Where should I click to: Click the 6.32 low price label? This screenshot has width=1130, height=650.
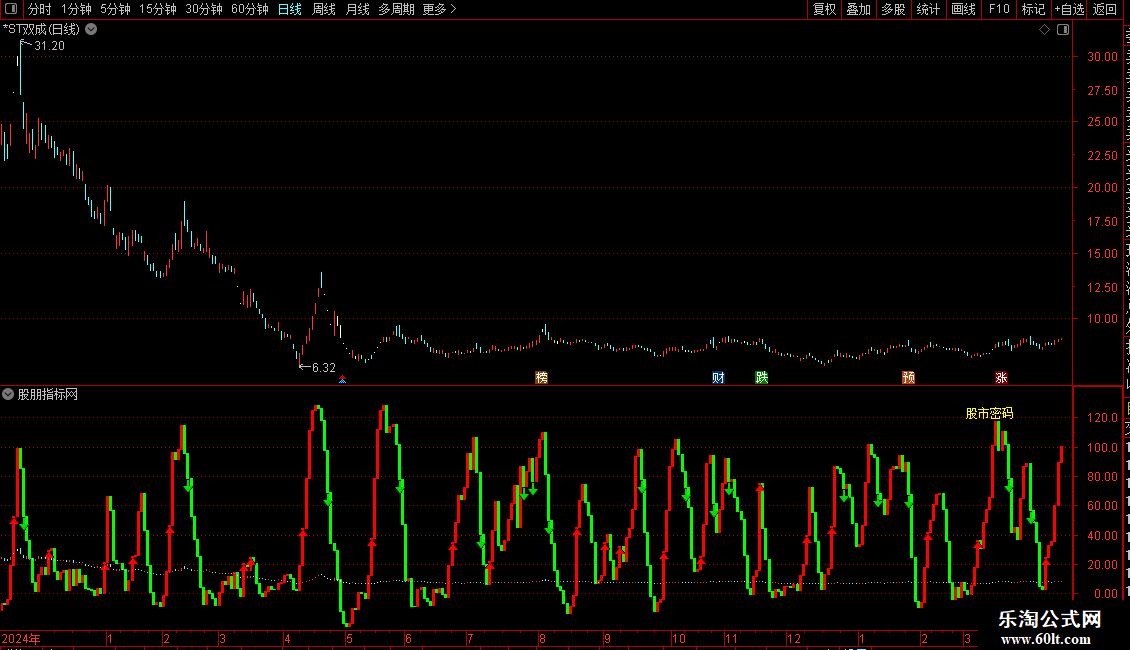(x=324, y=368)
